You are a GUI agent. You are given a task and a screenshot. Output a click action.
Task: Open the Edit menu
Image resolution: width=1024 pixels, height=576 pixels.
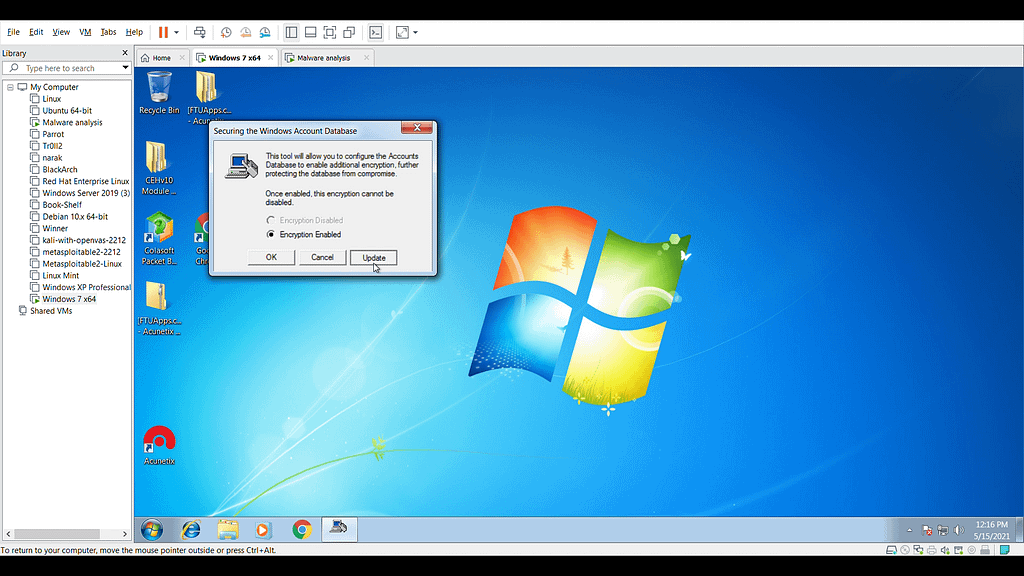click(x=36, y=32)
